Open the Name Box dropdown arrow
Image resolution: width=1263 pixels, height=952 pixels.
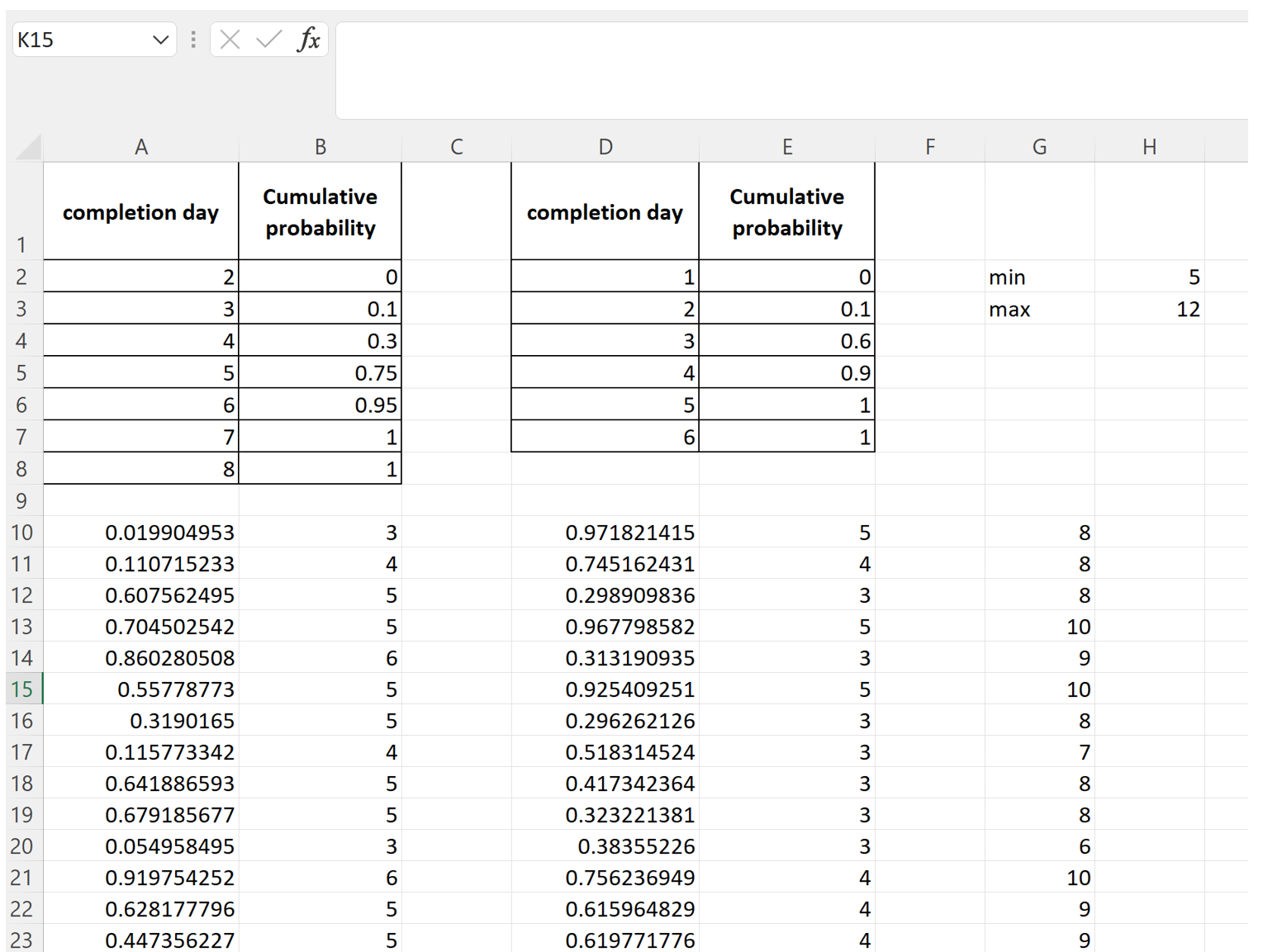(x=160, y=40)
